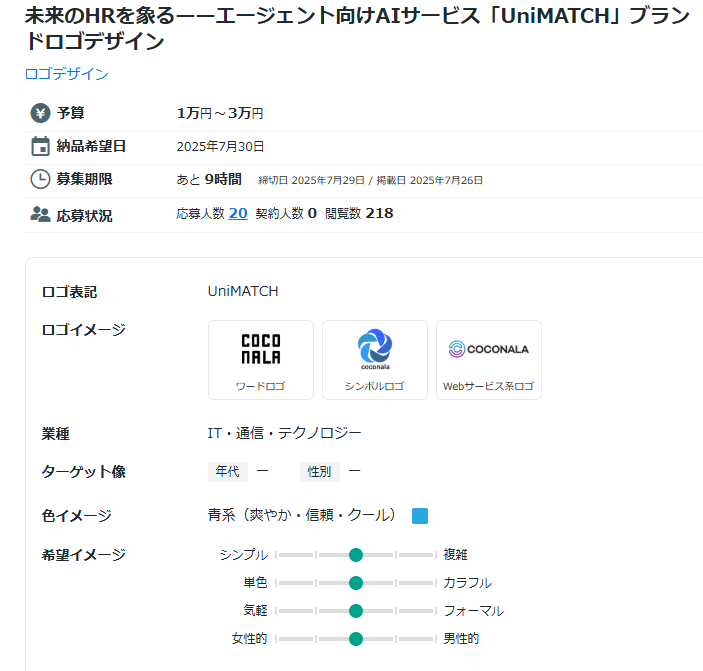Select the blue coconala symbol logo image
The image size is (703, 671).
click(x=375, y=349)
